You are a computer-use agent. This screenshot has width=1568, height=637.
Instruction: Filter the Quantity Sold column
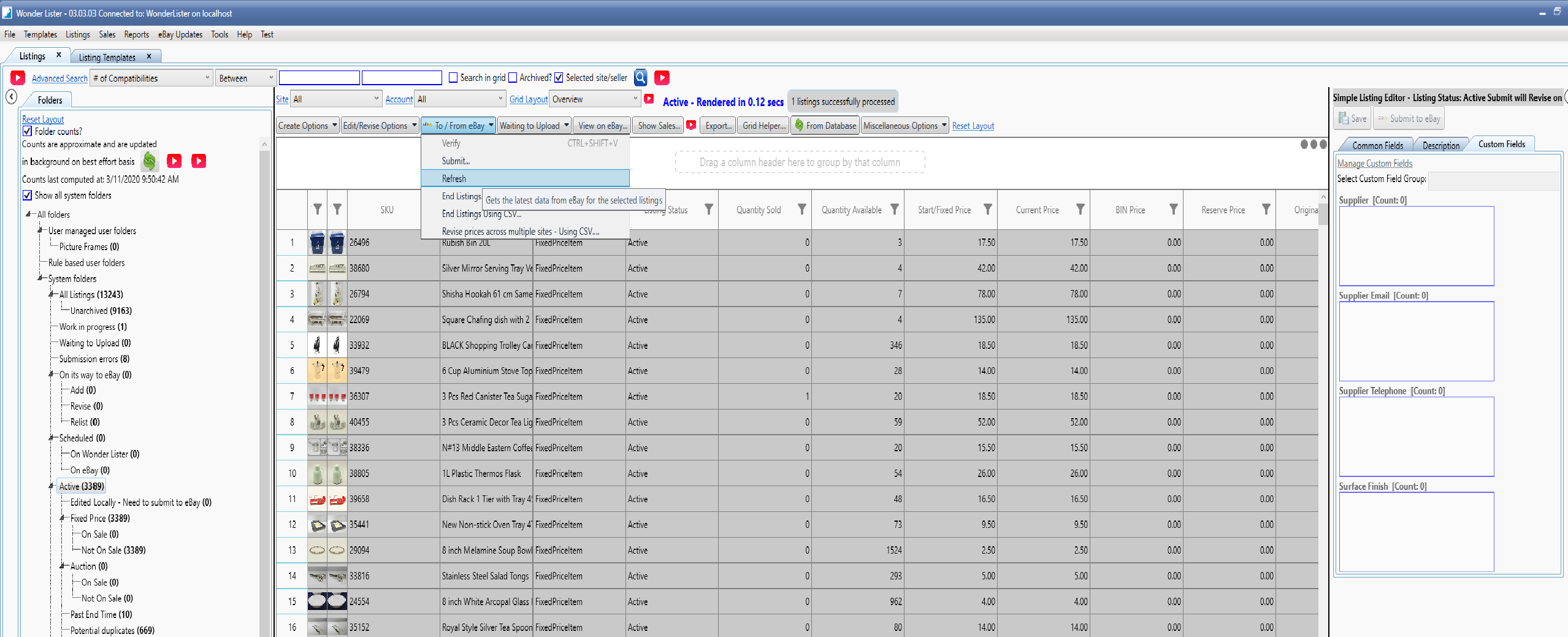point(801,210)
